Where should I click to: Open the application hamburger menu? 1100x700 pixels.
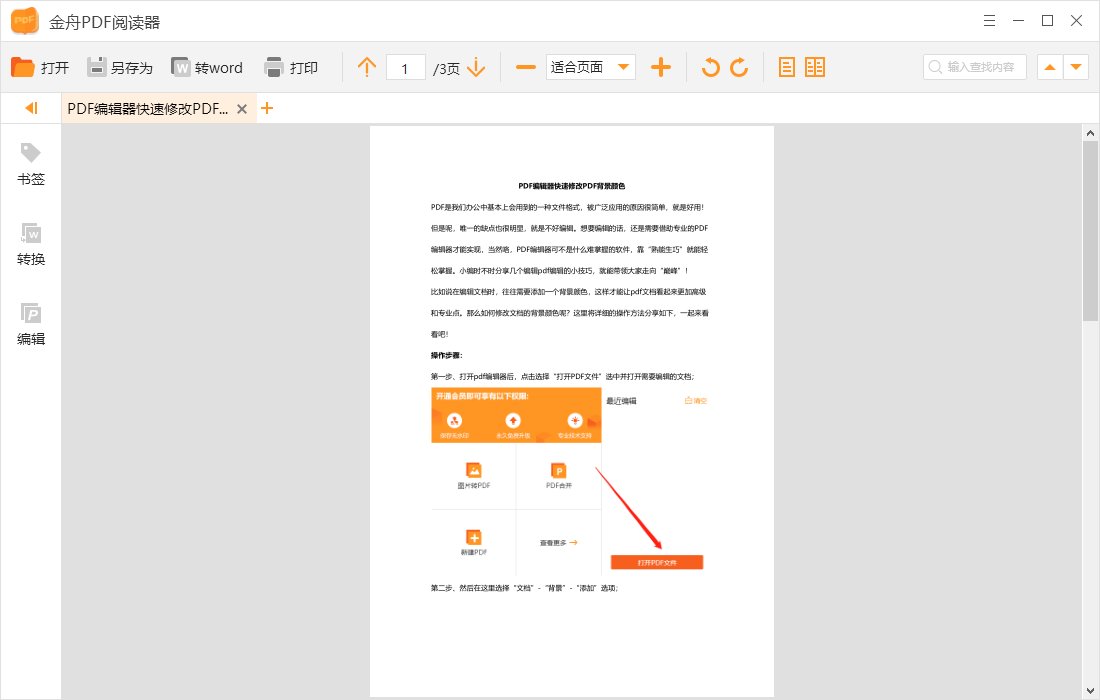(989, 20)
